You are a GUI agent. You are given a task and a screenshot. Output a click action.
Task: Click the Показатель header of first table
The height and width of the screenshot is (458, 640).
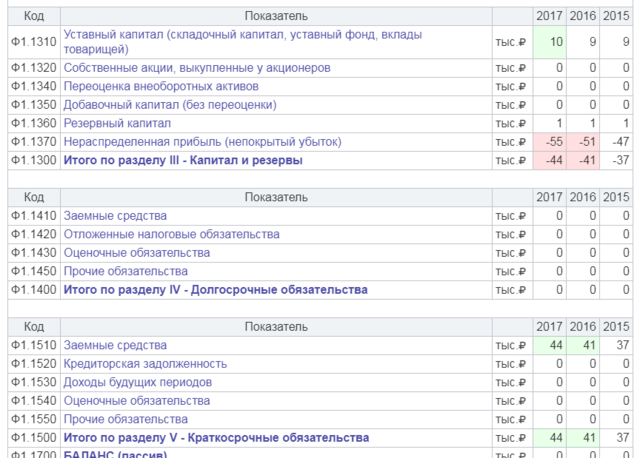click(x=276, y=16)
